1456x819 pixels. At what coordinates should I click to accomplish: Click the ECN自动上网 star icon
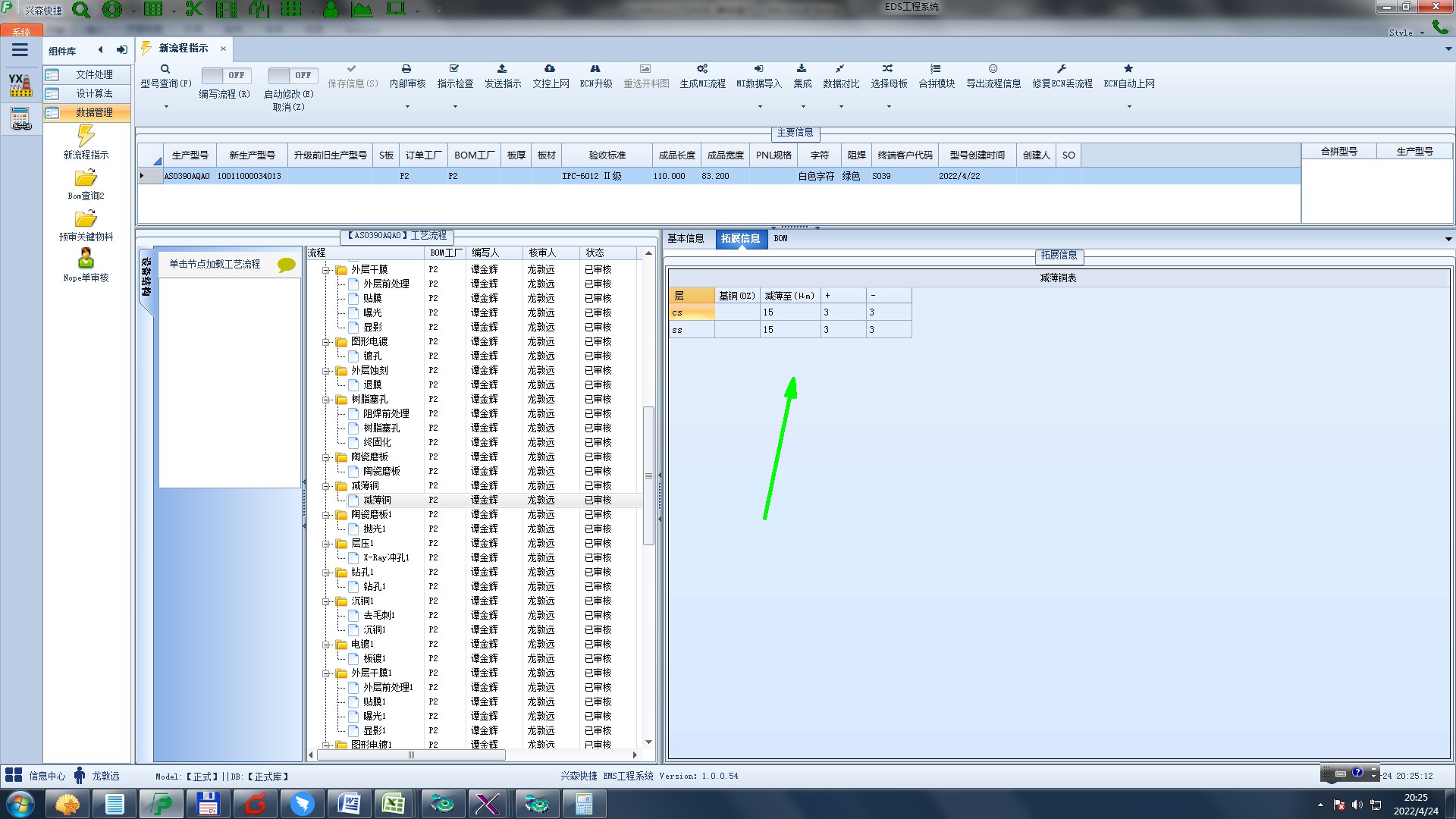(x=1128, y=69)
